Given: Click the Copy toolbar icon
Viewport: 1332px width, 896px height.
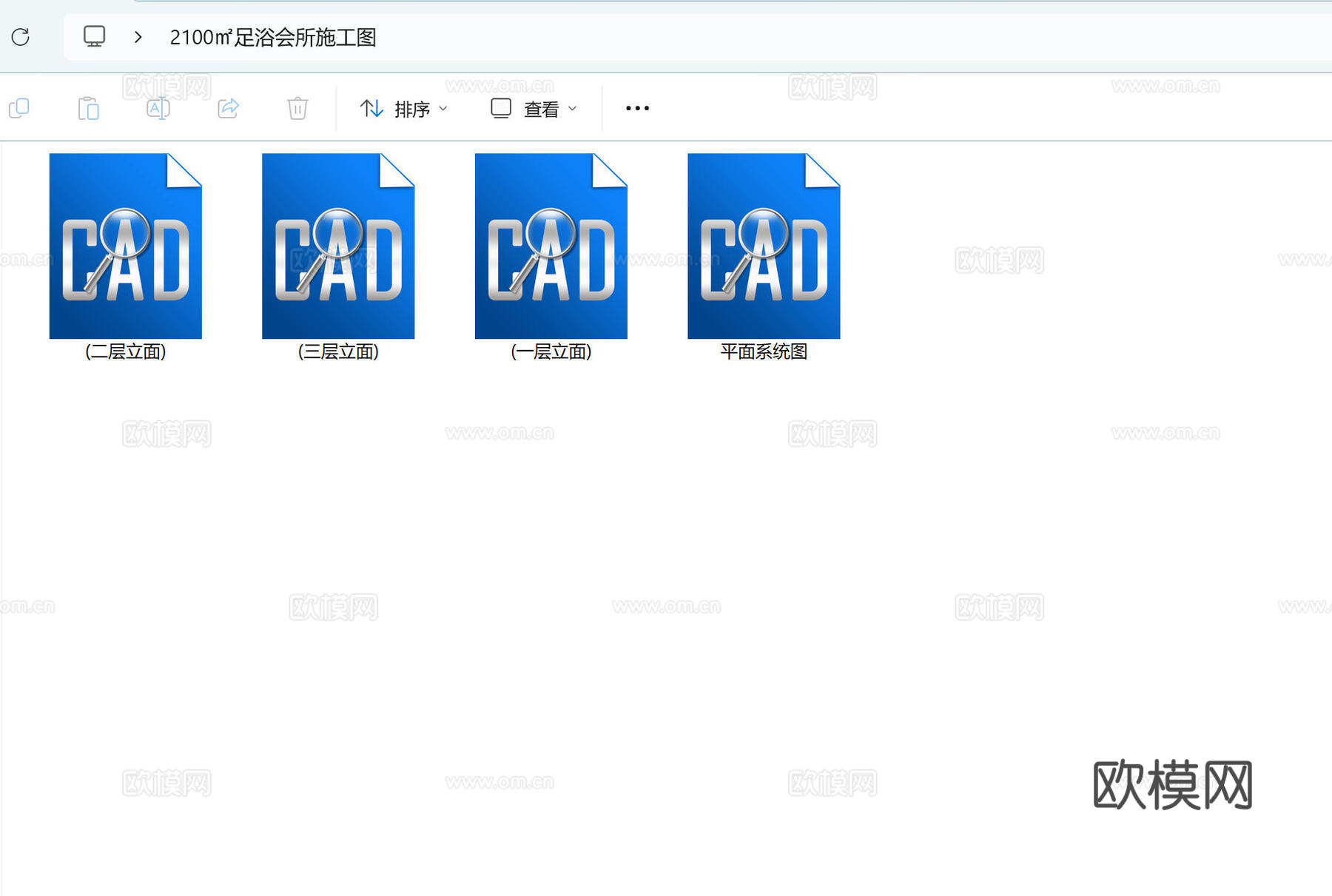Looking at the screenshot, I should coord(19,109).
